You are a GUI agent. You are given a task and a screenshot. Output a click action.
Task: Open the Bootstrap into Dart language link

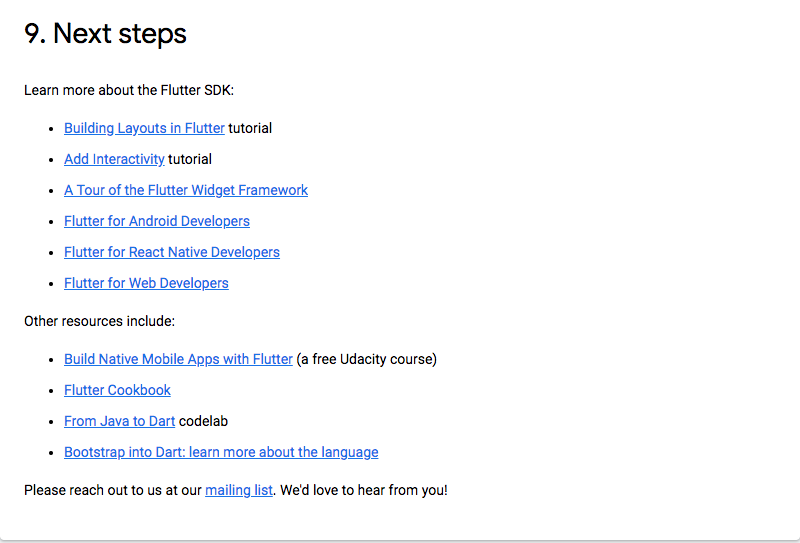[221, 452]
